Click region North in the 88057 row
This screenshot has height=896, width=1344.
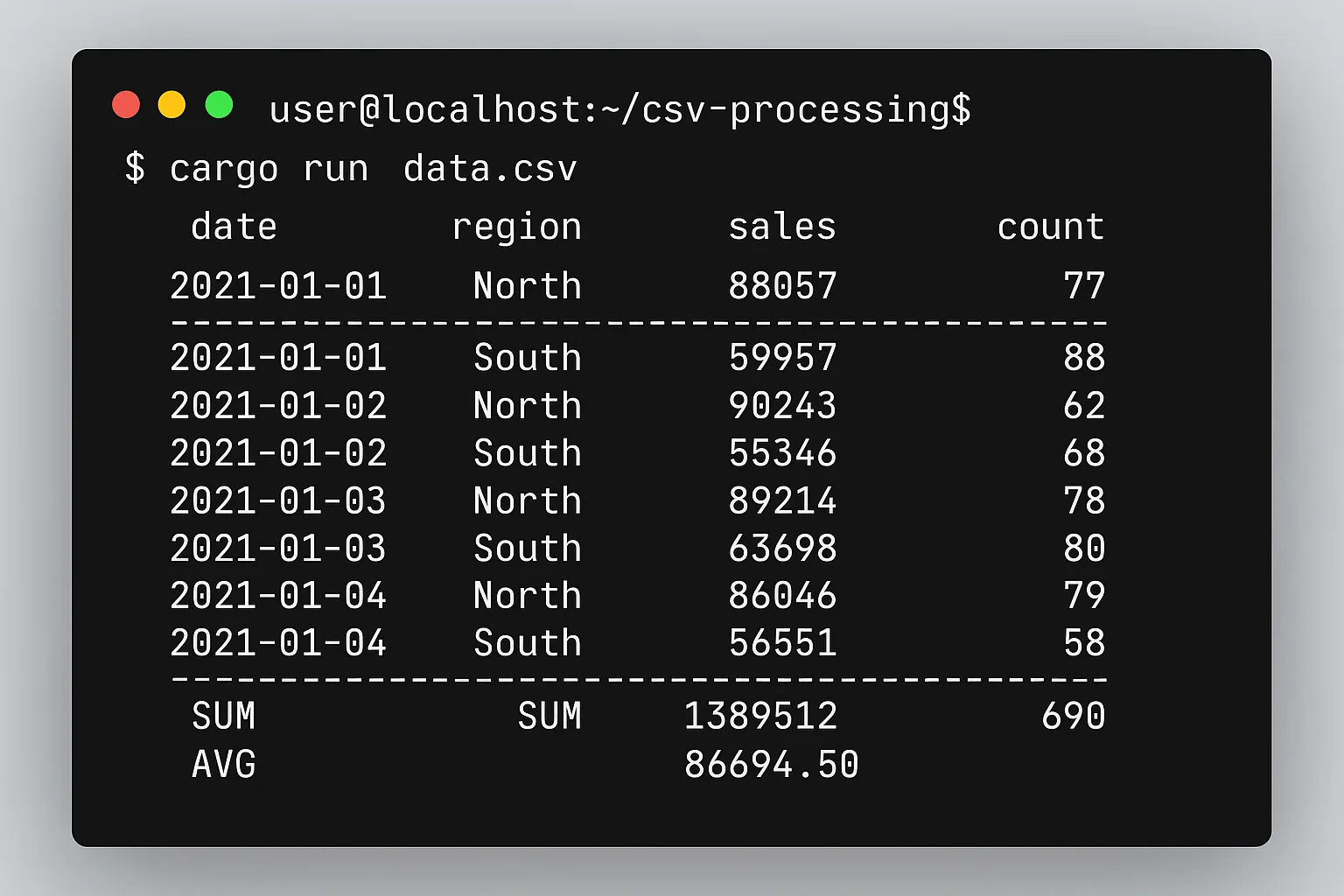pyautogui.click(x=528, y=286)
